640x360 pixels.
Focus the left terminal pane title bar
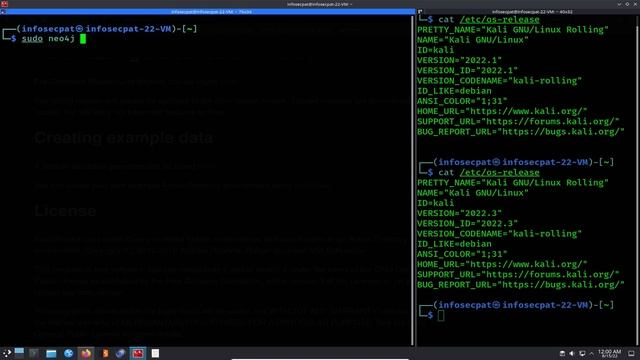tap(210, 12)
